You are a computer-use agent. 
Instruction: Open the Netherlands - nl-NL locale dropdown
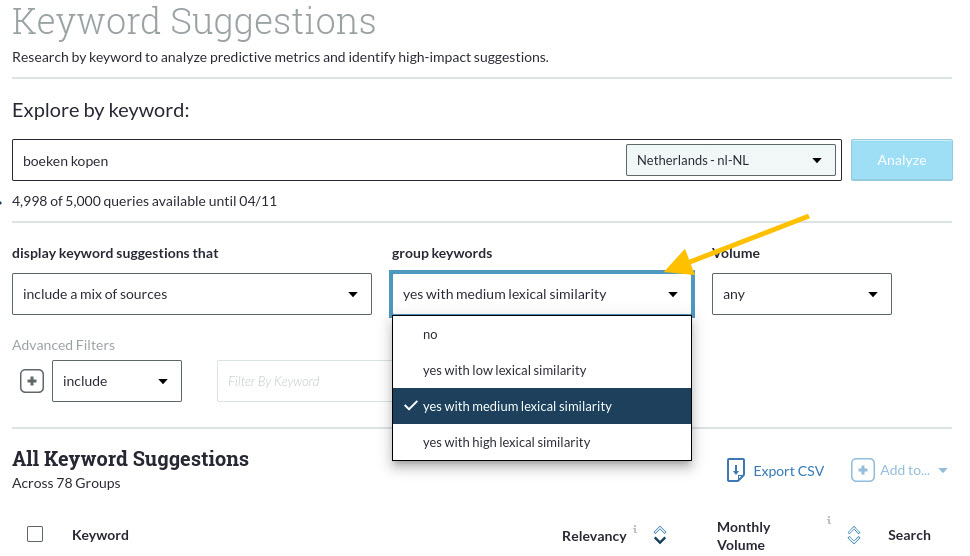(x=730, y=160)
